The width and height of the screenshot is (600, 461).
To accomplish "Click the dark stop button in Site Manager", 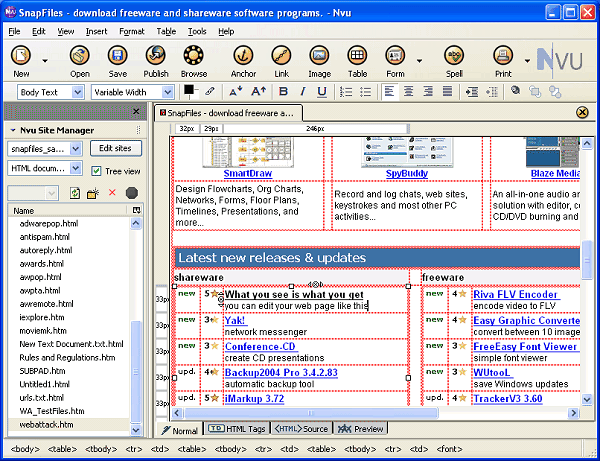I will (x=132, y=193).
